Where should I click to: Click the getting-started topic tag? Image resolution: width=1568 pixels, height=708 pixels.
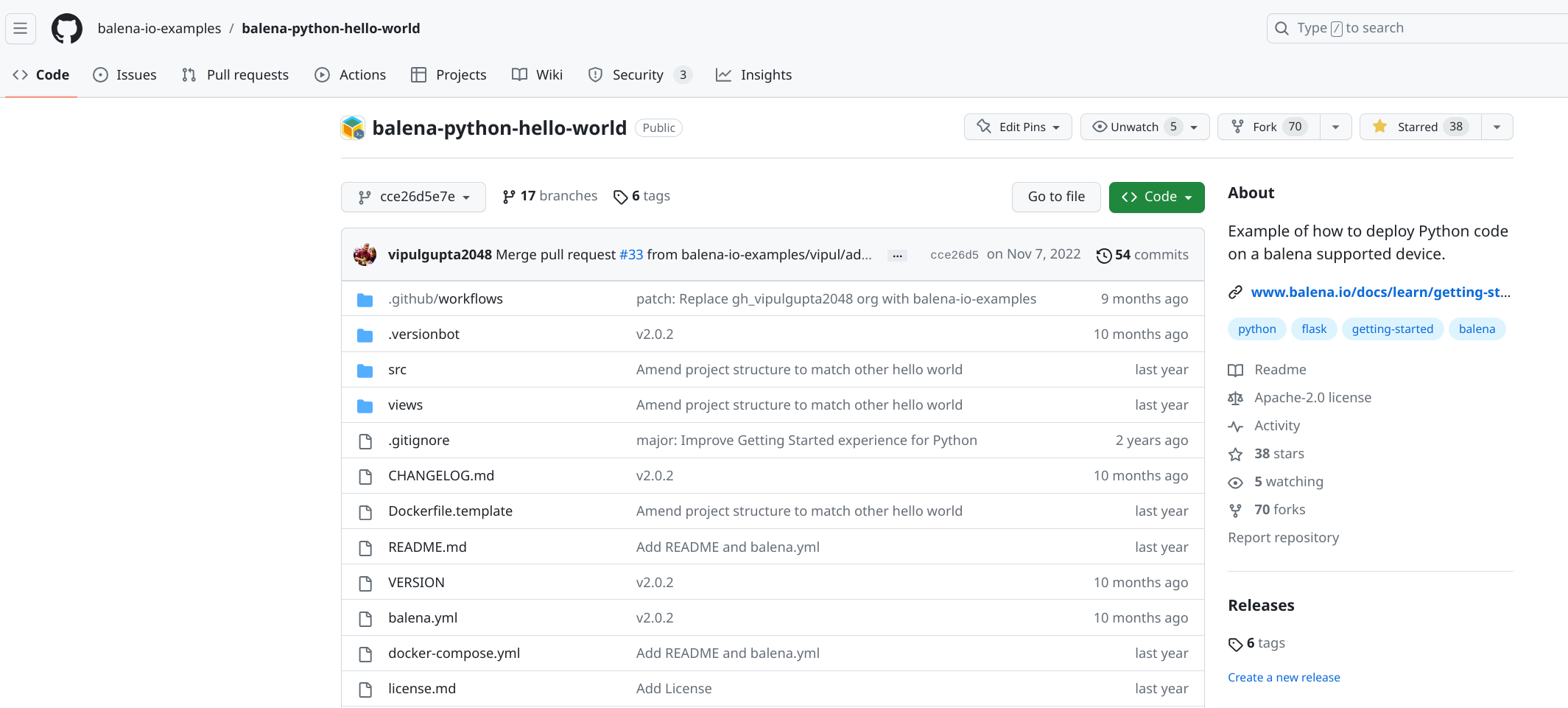tap(1393, 329)
